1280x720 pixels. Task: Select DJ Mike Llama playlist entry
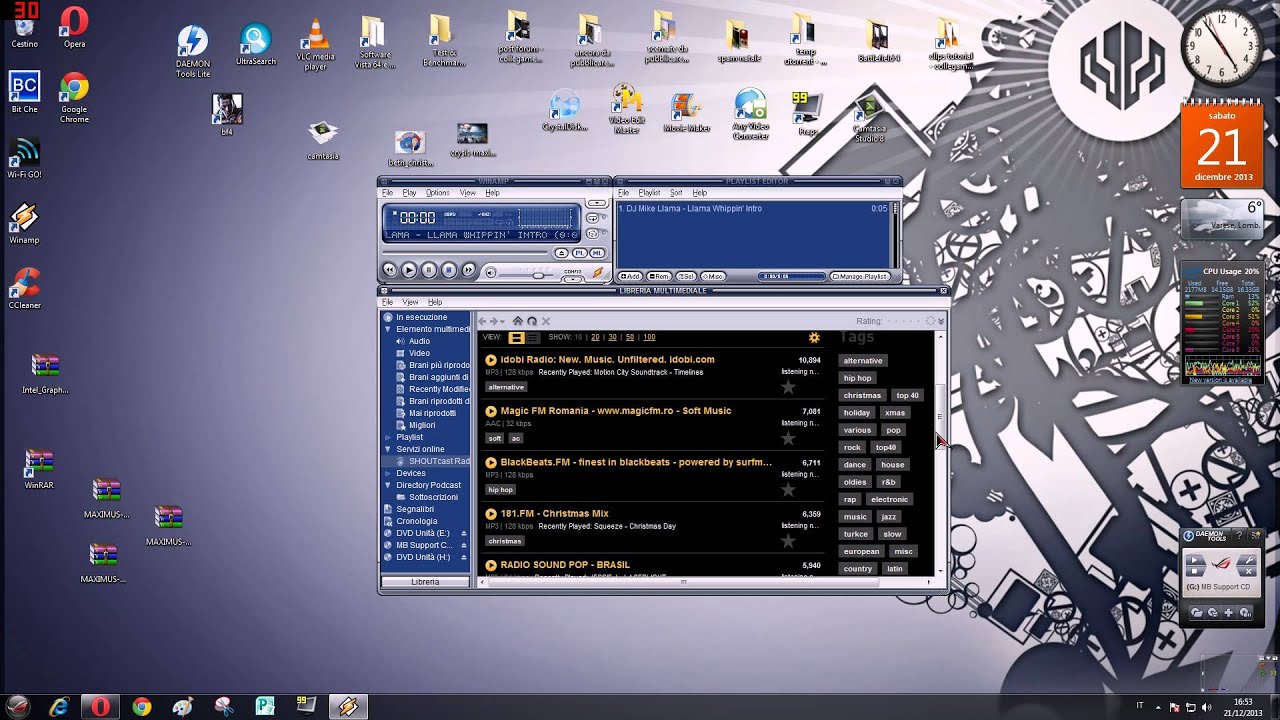point(752,209)
